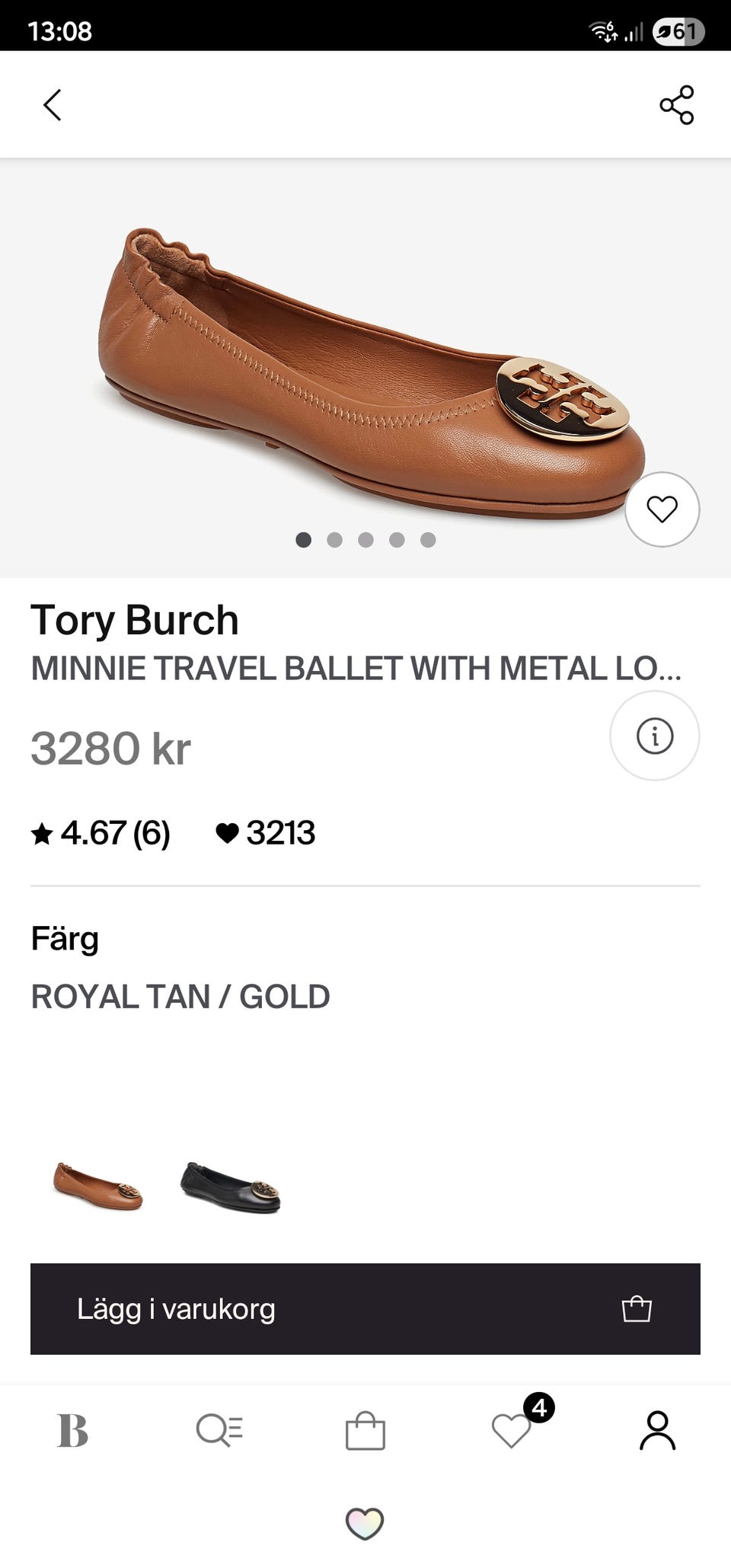Viewport: 731px width, 1568px height.
Task: Open the shopping bag tab
Action: (x=365, y=1431)
